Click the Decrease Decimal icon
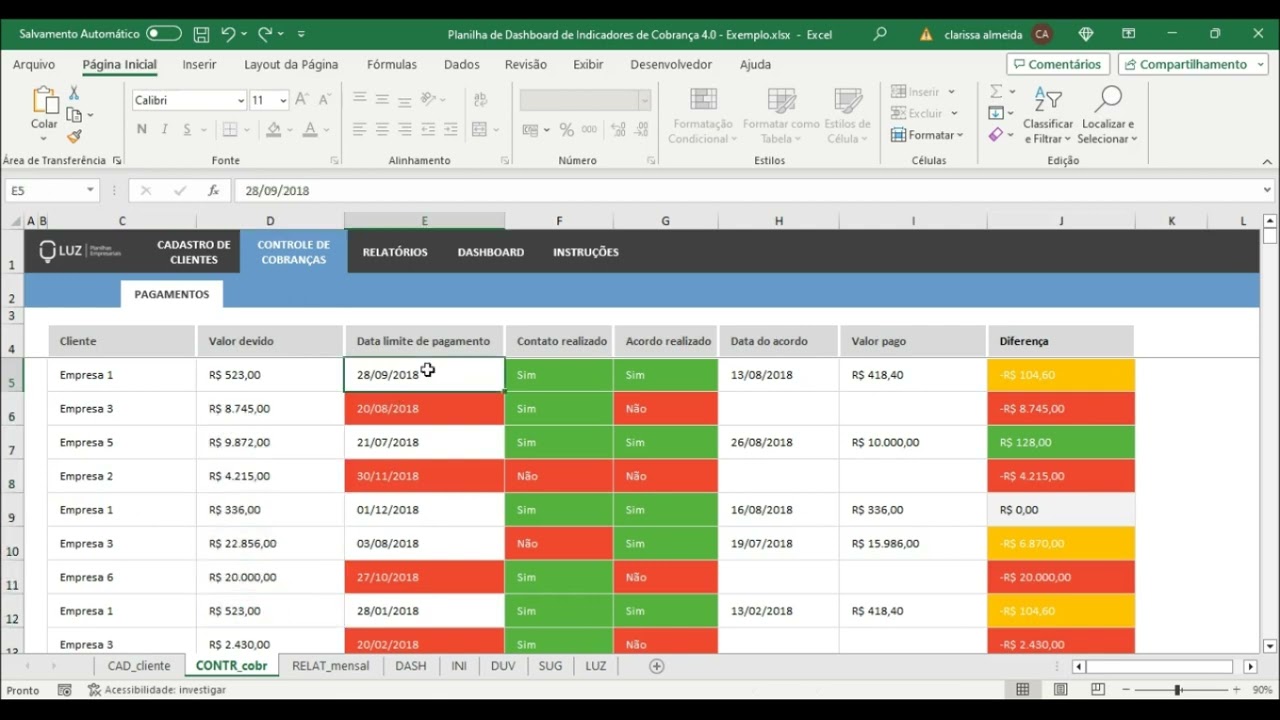This screenshot has width=1280, height=720. click(641, 130)
